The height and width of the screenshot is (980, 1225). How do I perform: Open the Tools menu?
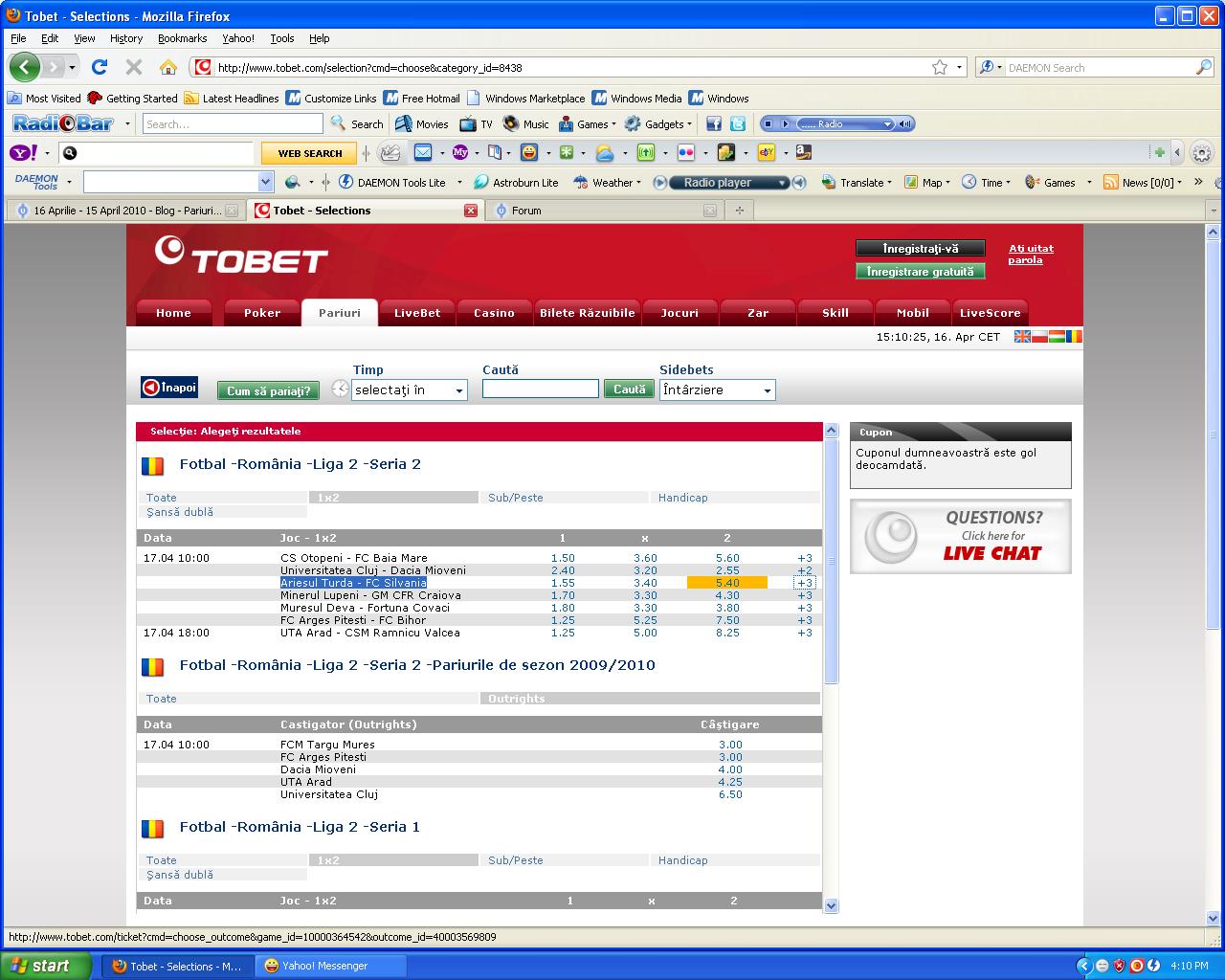click(x=282, y=38)
